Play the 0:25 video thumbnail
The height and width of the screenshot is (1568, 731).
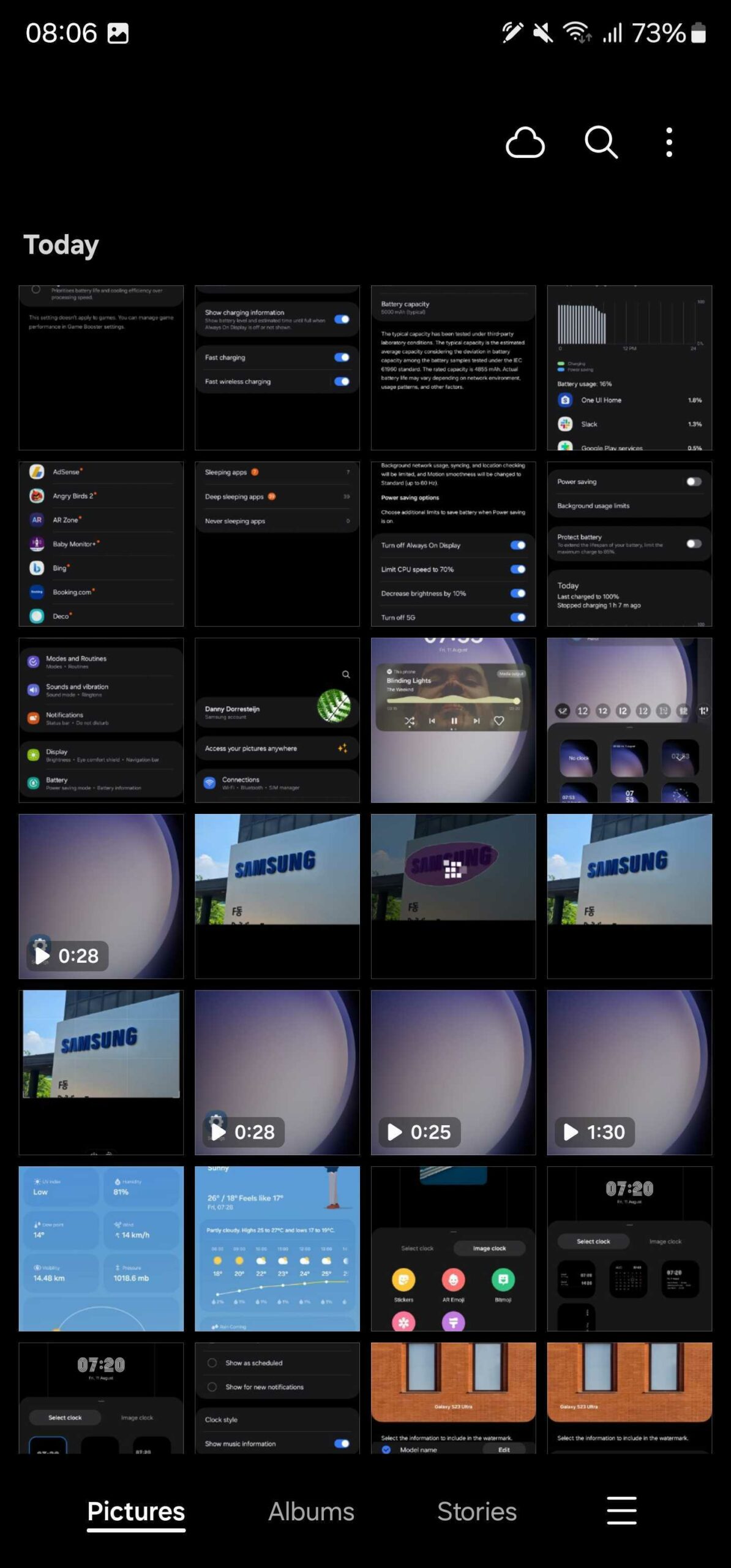453,1072
